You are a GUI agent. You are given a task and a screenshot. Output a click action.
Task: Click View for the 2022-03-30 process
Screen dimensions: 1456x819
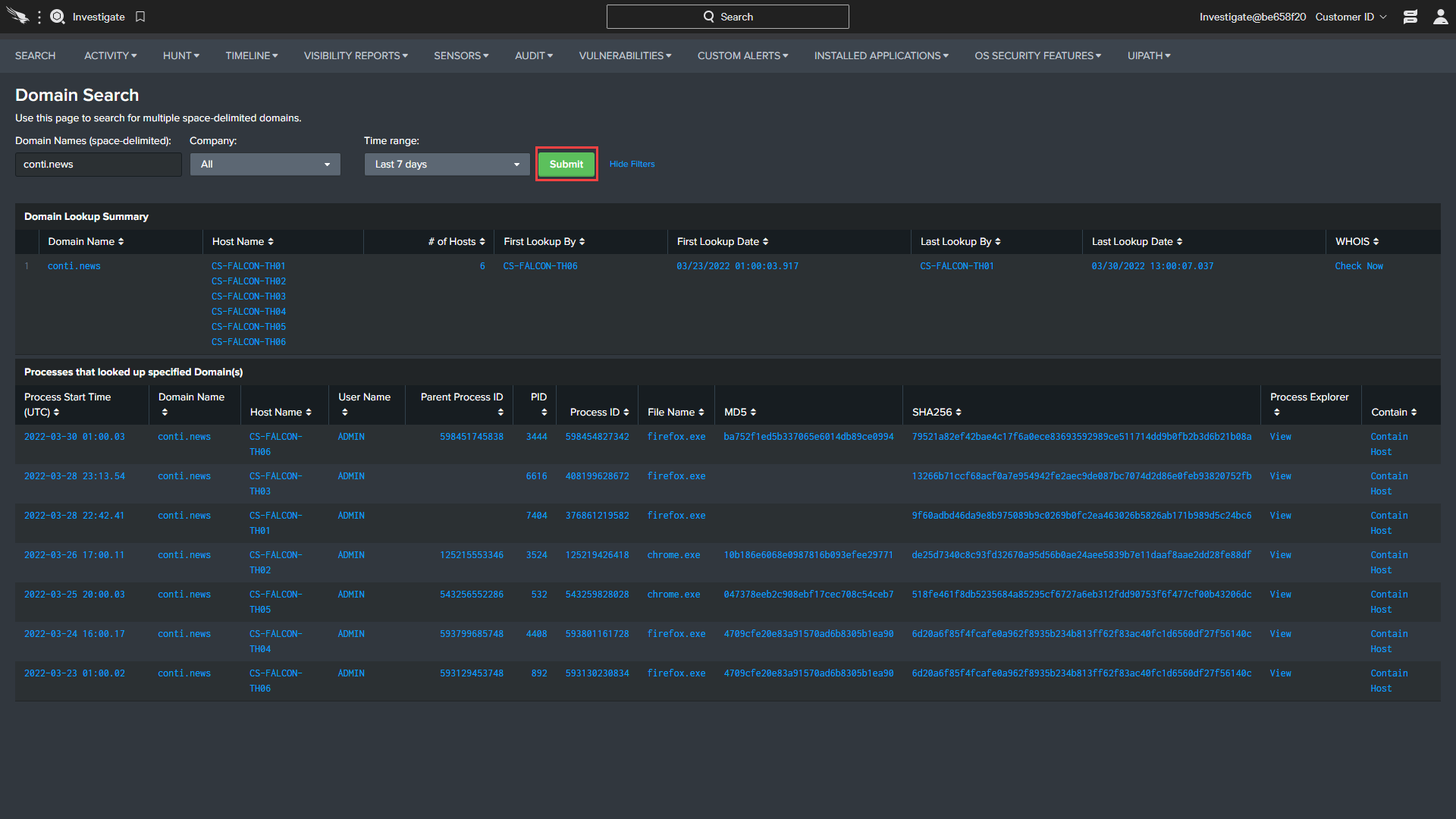click(x=1281, y=437)
